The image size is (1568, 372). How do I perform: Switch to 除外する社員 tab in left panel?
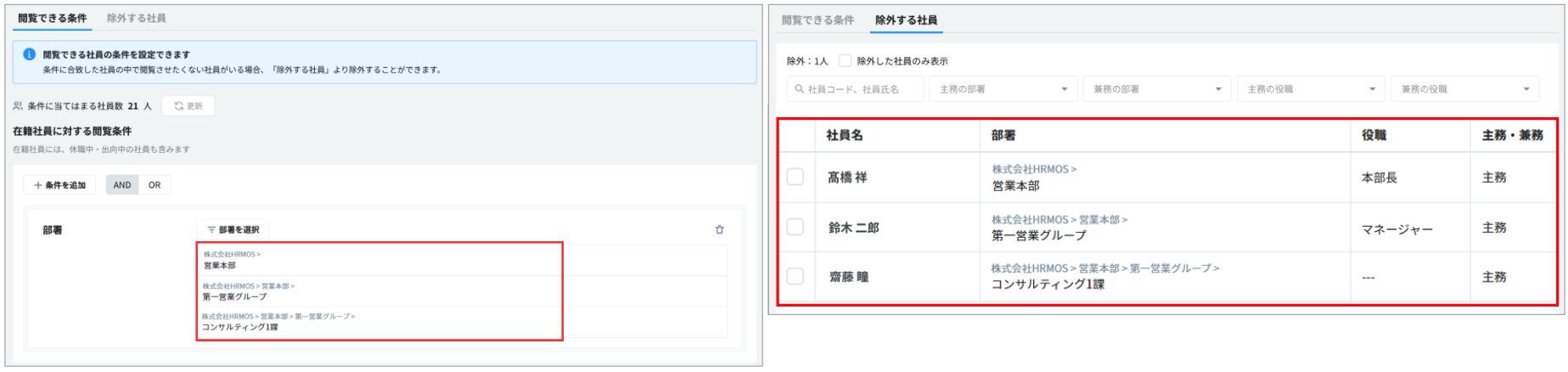[x=136, y=18]
